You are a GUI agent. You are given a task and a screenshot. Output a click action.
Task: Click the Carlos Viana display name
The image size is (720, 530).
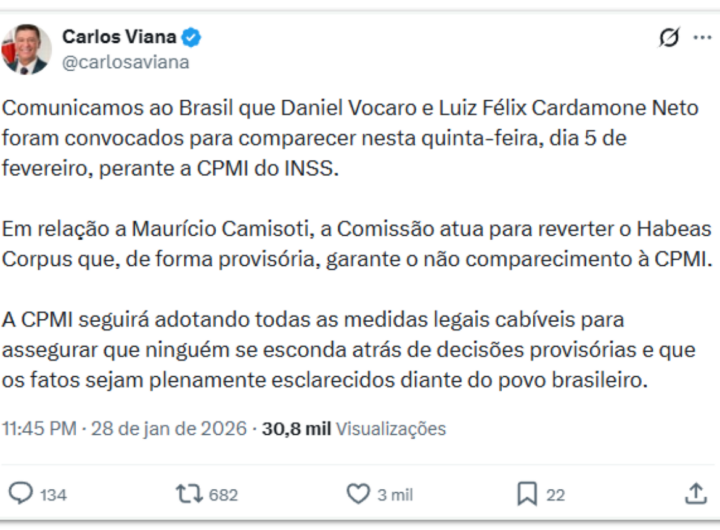coord(119,37)
